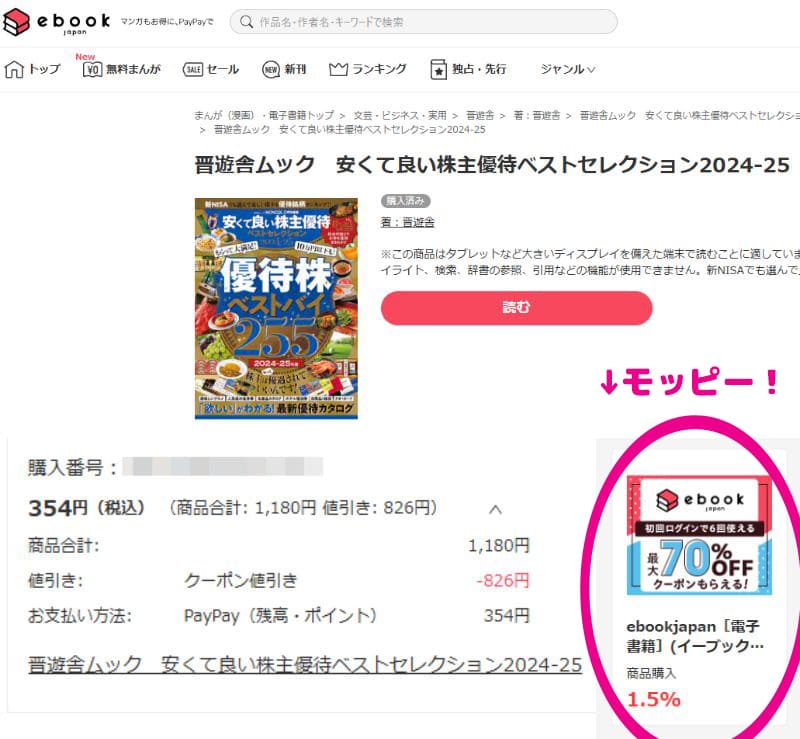The image size is (800, 739).
Task: Open the underlined book title link in purchase details
Action: 305,664
